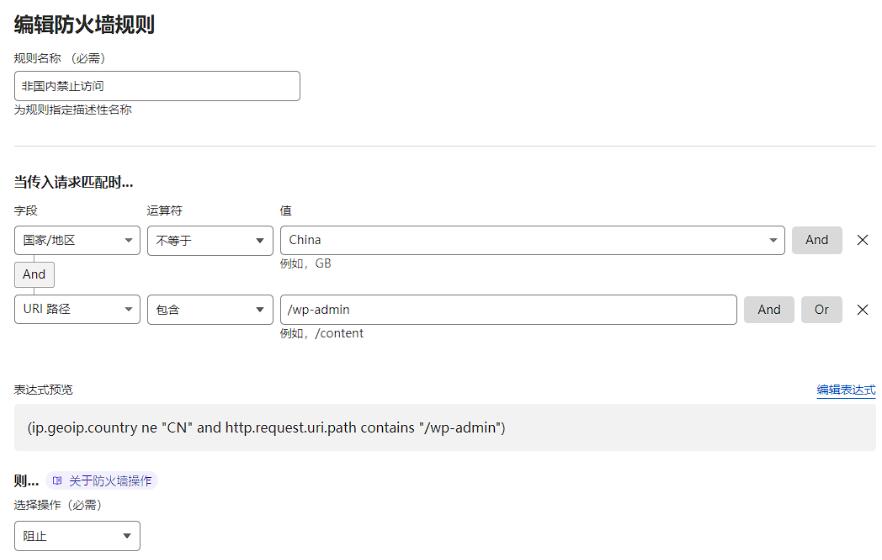
Task: Click the /wp-admin value input field
Action: 508,310
